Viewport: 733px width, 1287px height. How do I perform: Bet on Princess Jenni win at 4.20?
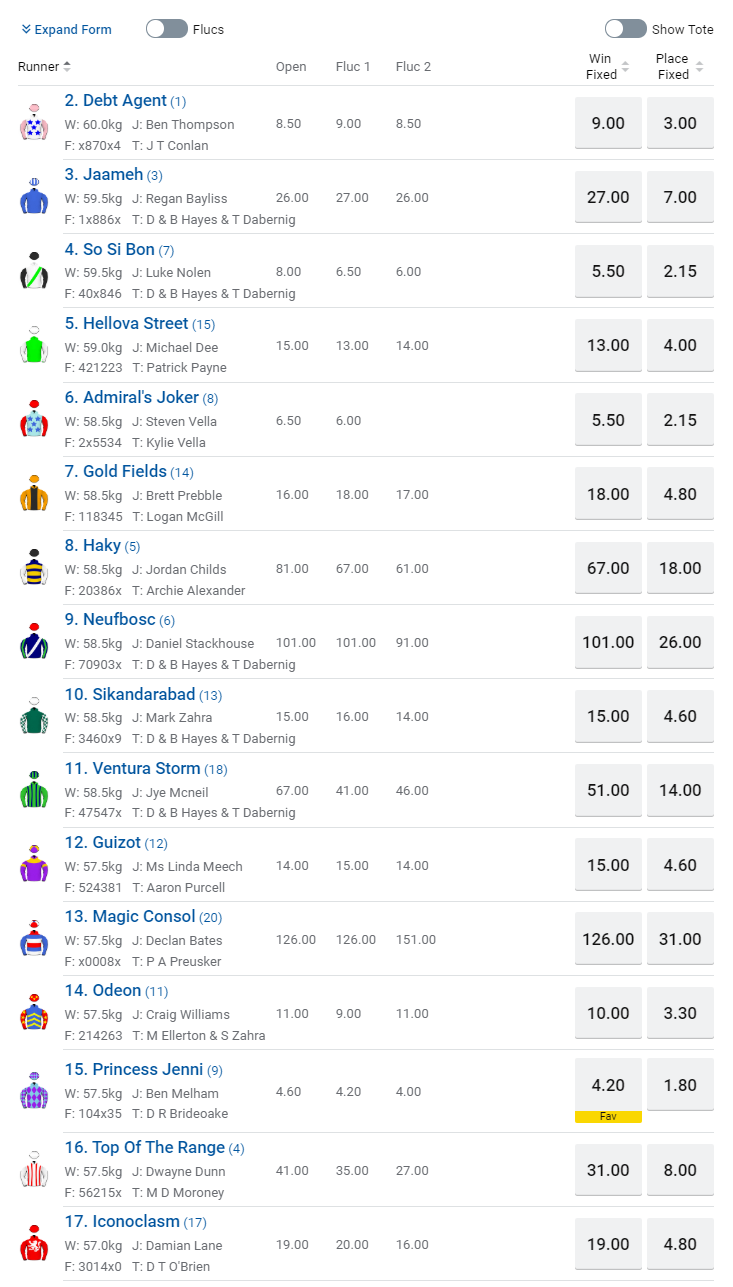608,1085
